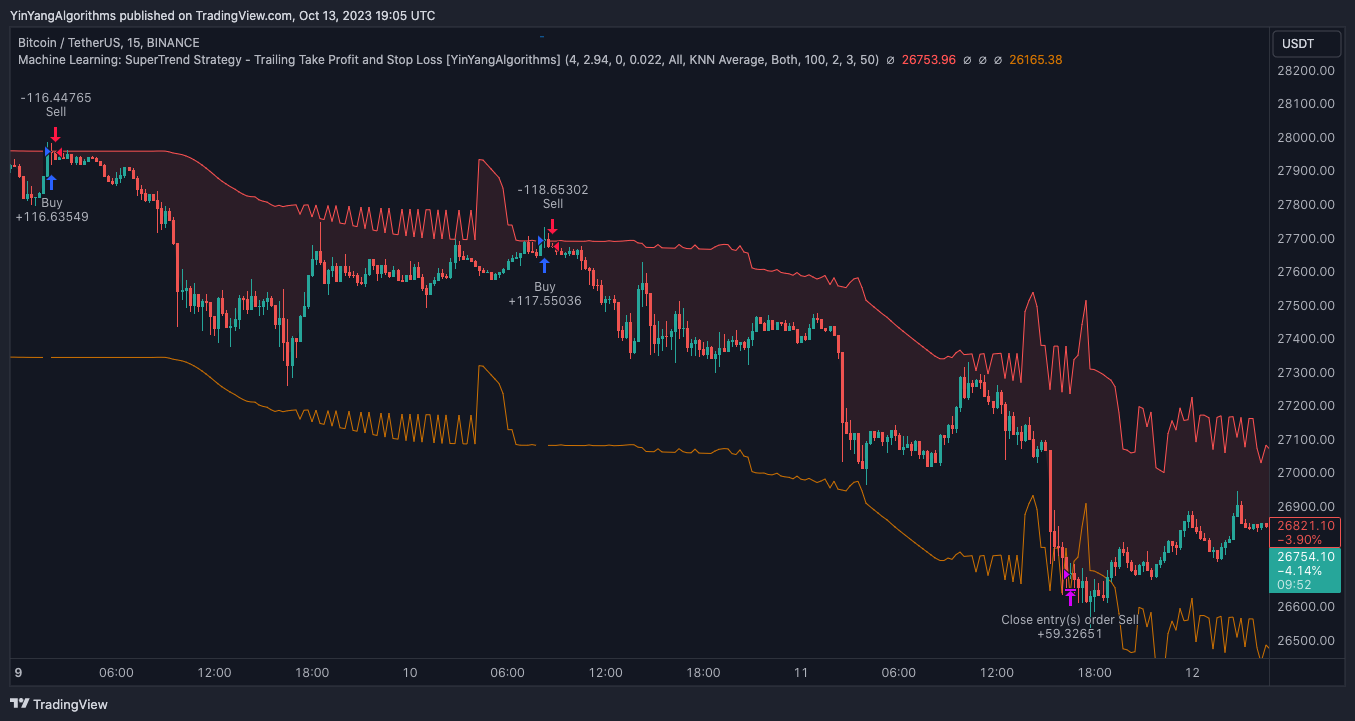Click the +117.55036 trade label

[x=545, y=300]
